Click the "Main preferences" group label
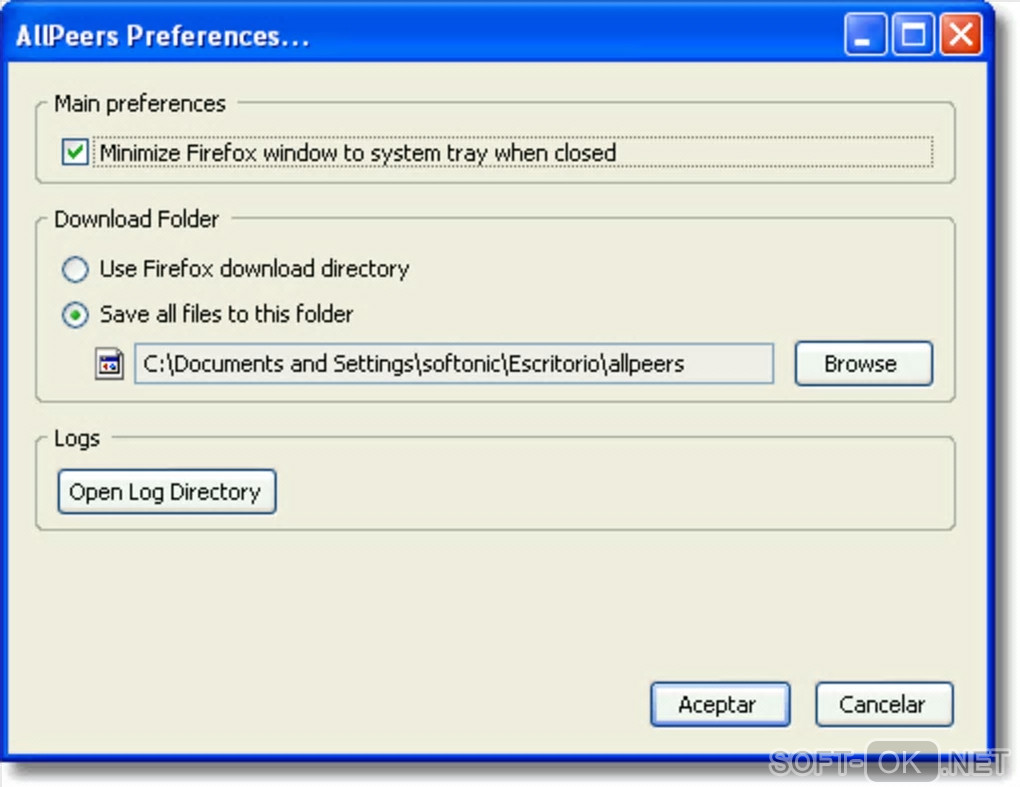 (140, 103)
